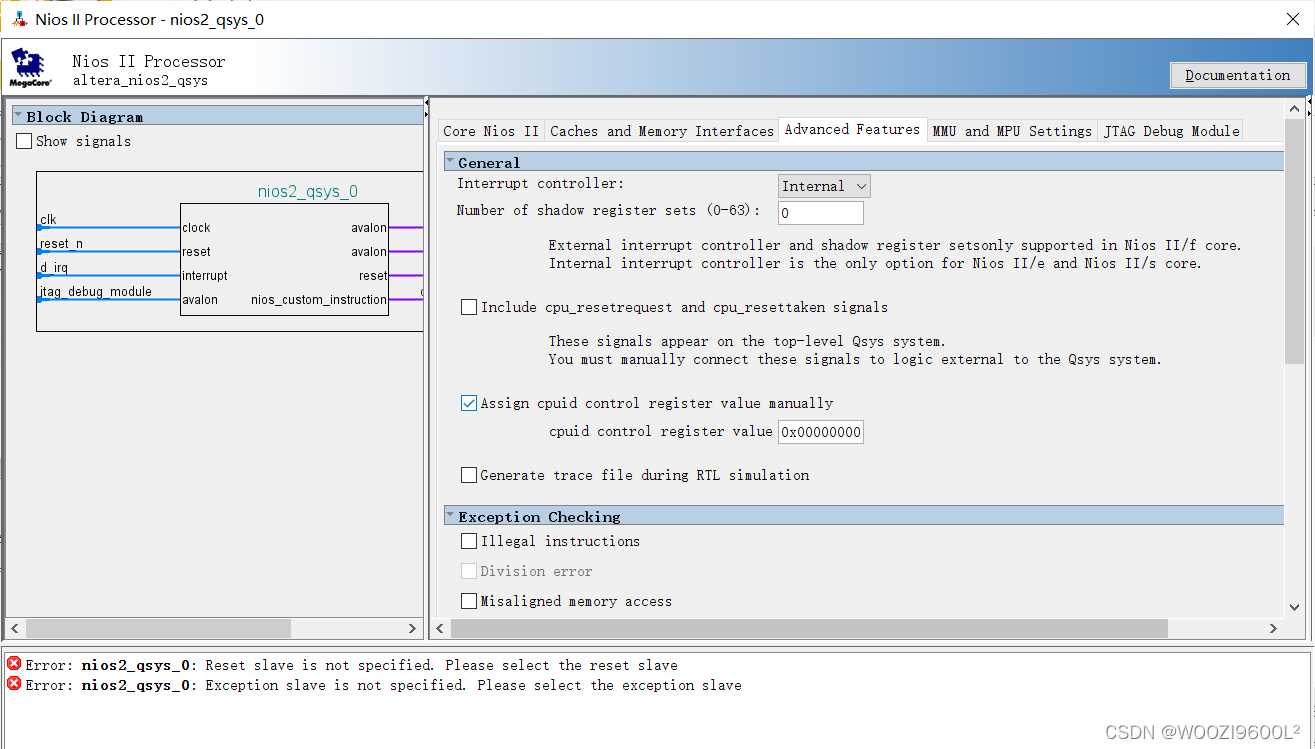Collapse the Exception Checking section
The image size is (1315, 749).
click(451, 516)
